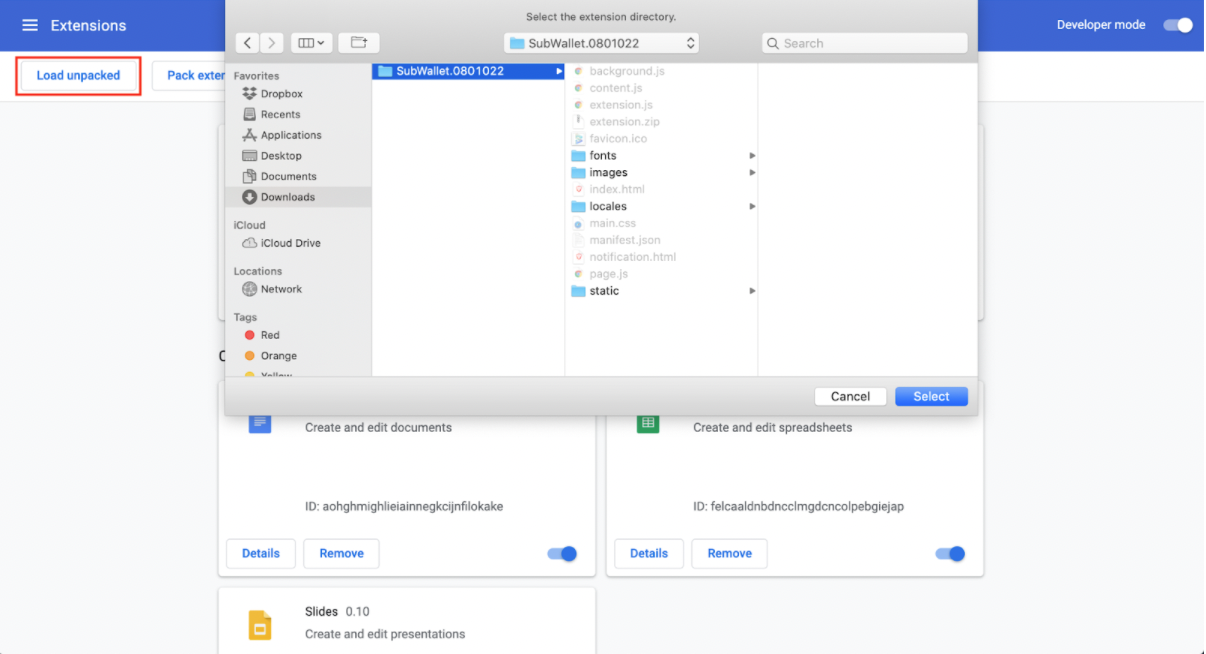Screen dimensions: 1206x654
Task: Open the locales folder
Action: 608,207
